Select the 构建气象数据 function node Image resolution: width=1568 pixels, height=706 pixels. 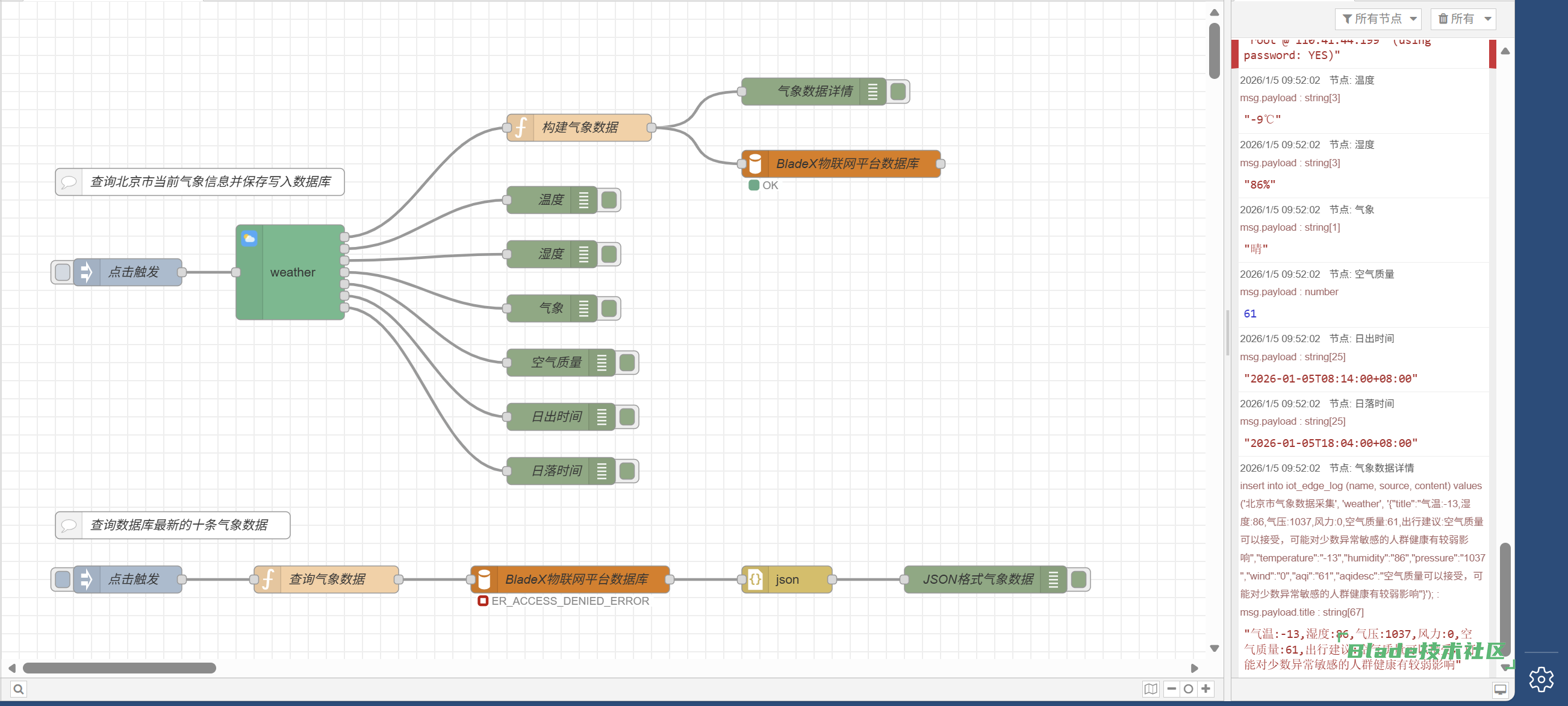click(x=579, y=127)
